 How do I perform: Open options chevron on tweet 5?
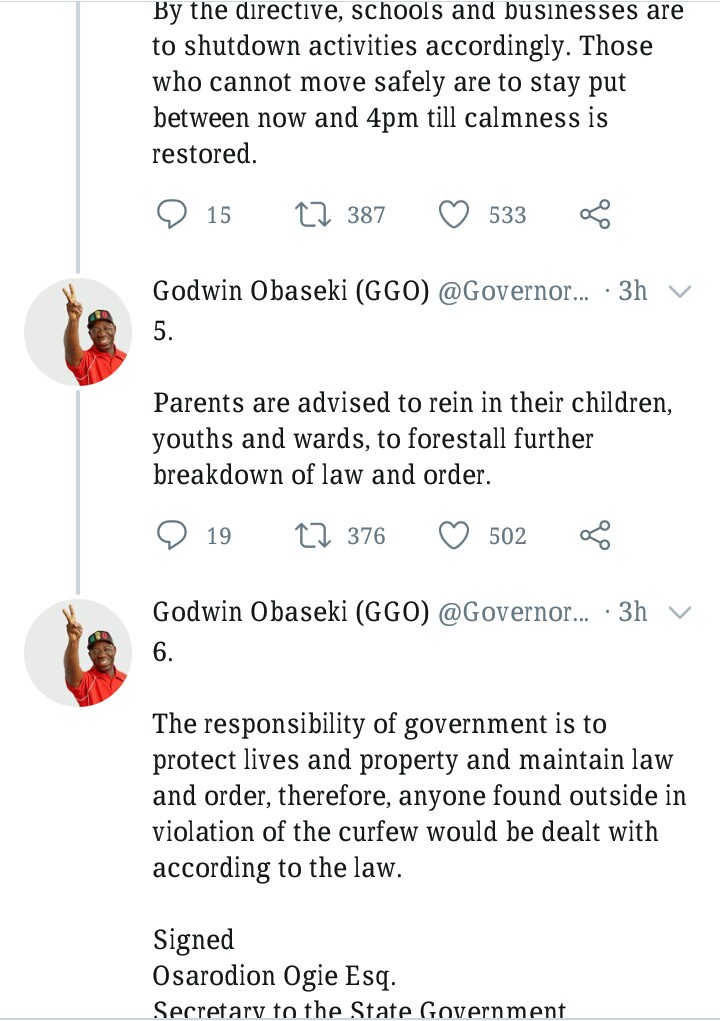click(679, 291)
